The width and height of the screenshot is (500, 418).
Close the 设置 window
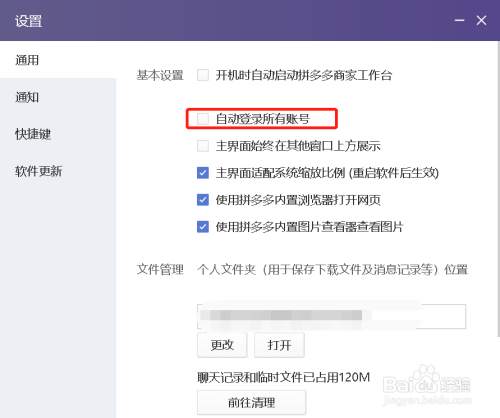(x=481, y=20)
